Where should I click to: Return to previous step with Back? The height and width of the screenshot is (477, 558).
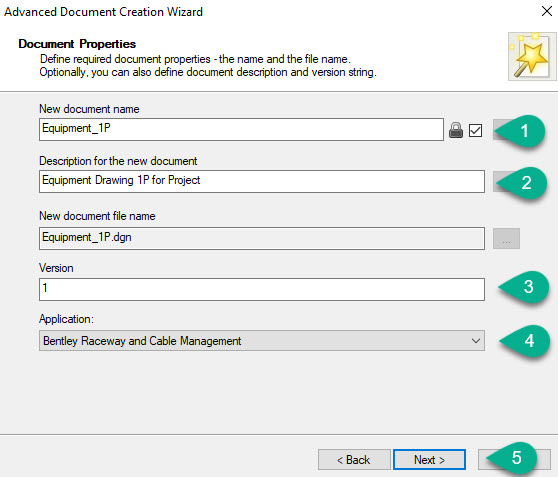tap(354, 460)
